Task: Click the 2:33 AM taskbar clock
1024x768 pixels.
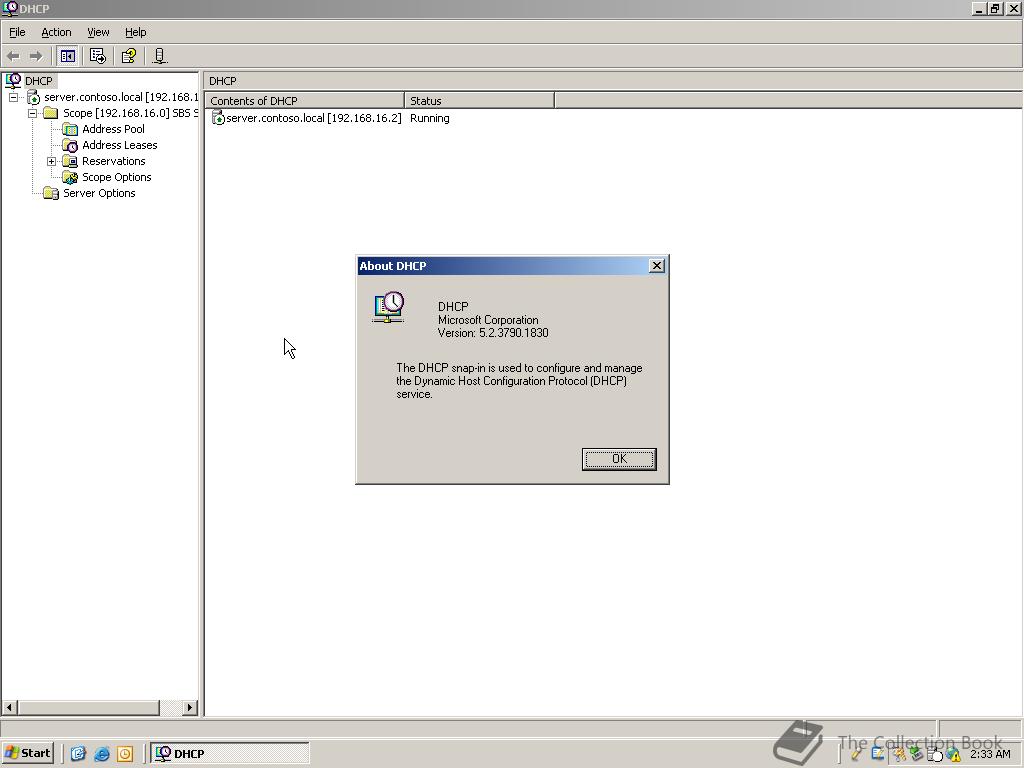Action: (x=990, y=754)
